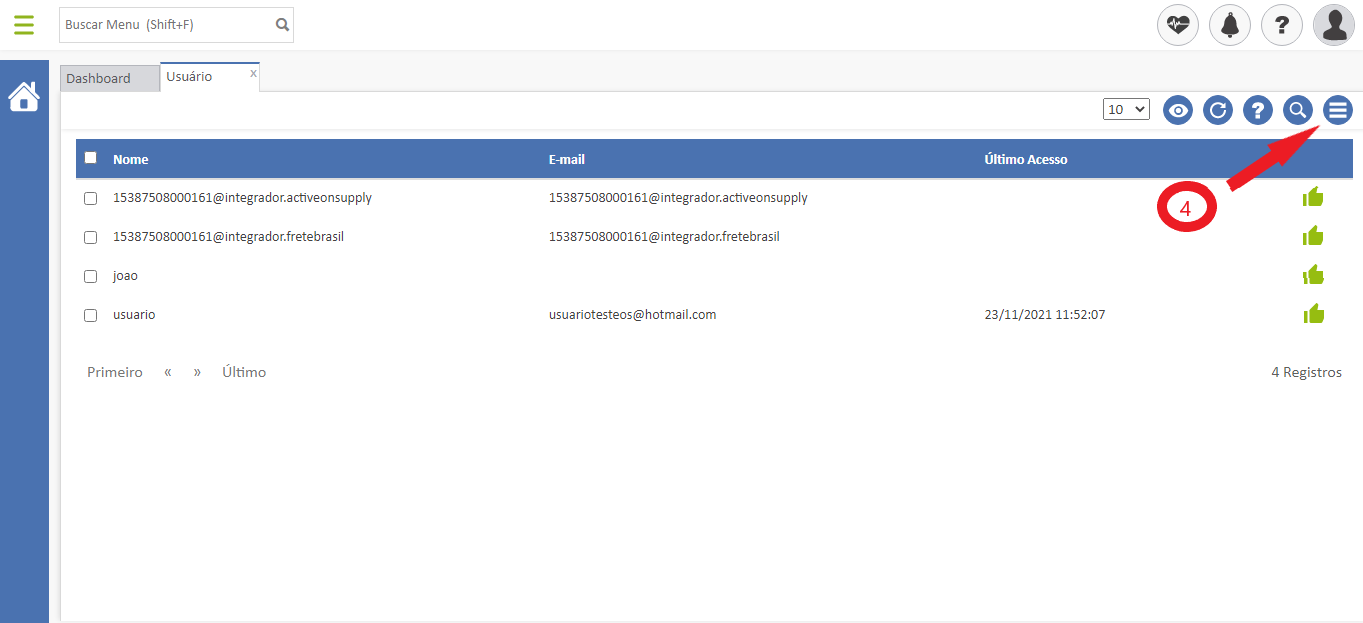Click the health monitor heartbeat icon
The image size is (1363, 623).
[1178, 25]
